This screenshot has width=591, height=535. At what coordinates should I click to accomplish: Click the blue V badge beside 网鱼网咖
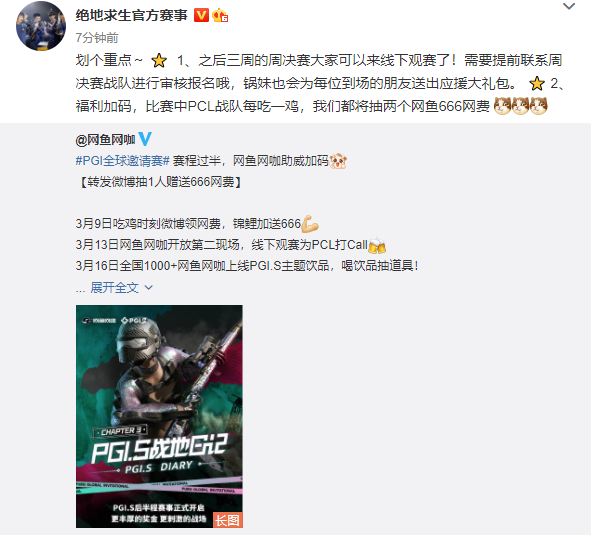point(145,139)
